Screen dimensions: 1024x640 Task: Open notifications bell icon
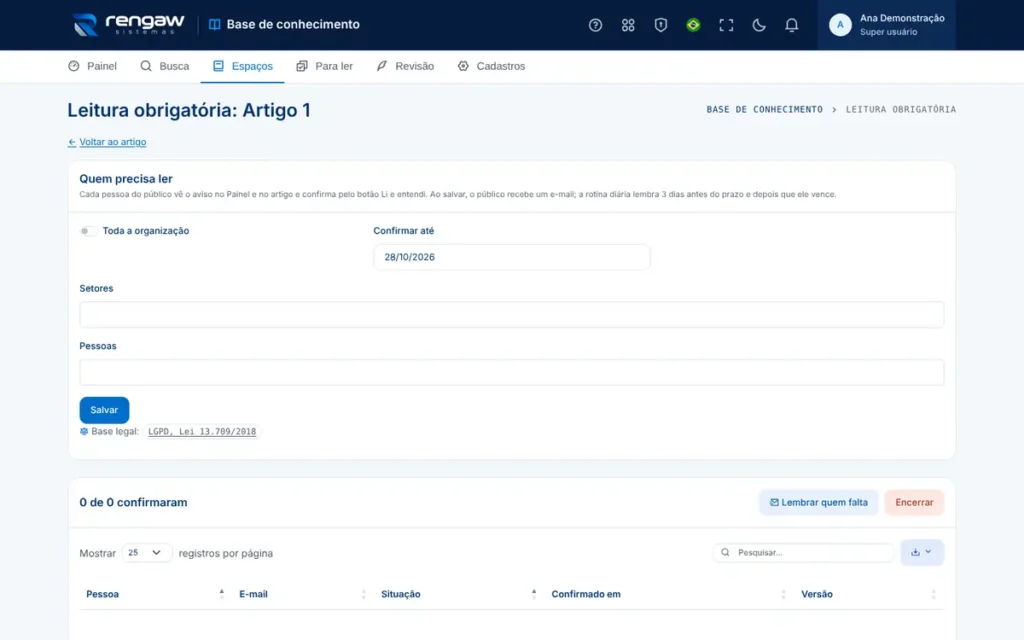tap(791, 25)
